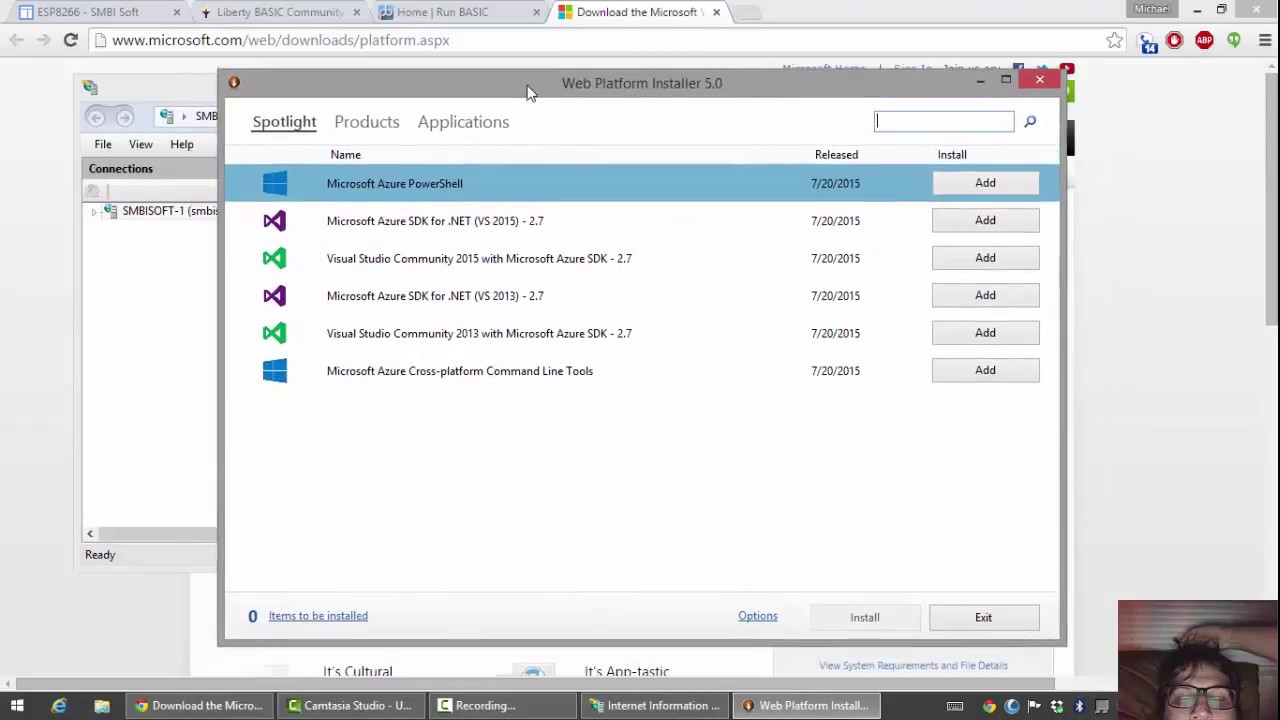The width and height of the screenshot is (1280, 720).
Task: Add Microsoft Azure SDK for .NET (VS 2013)
Action: click(x=985, y=295)
